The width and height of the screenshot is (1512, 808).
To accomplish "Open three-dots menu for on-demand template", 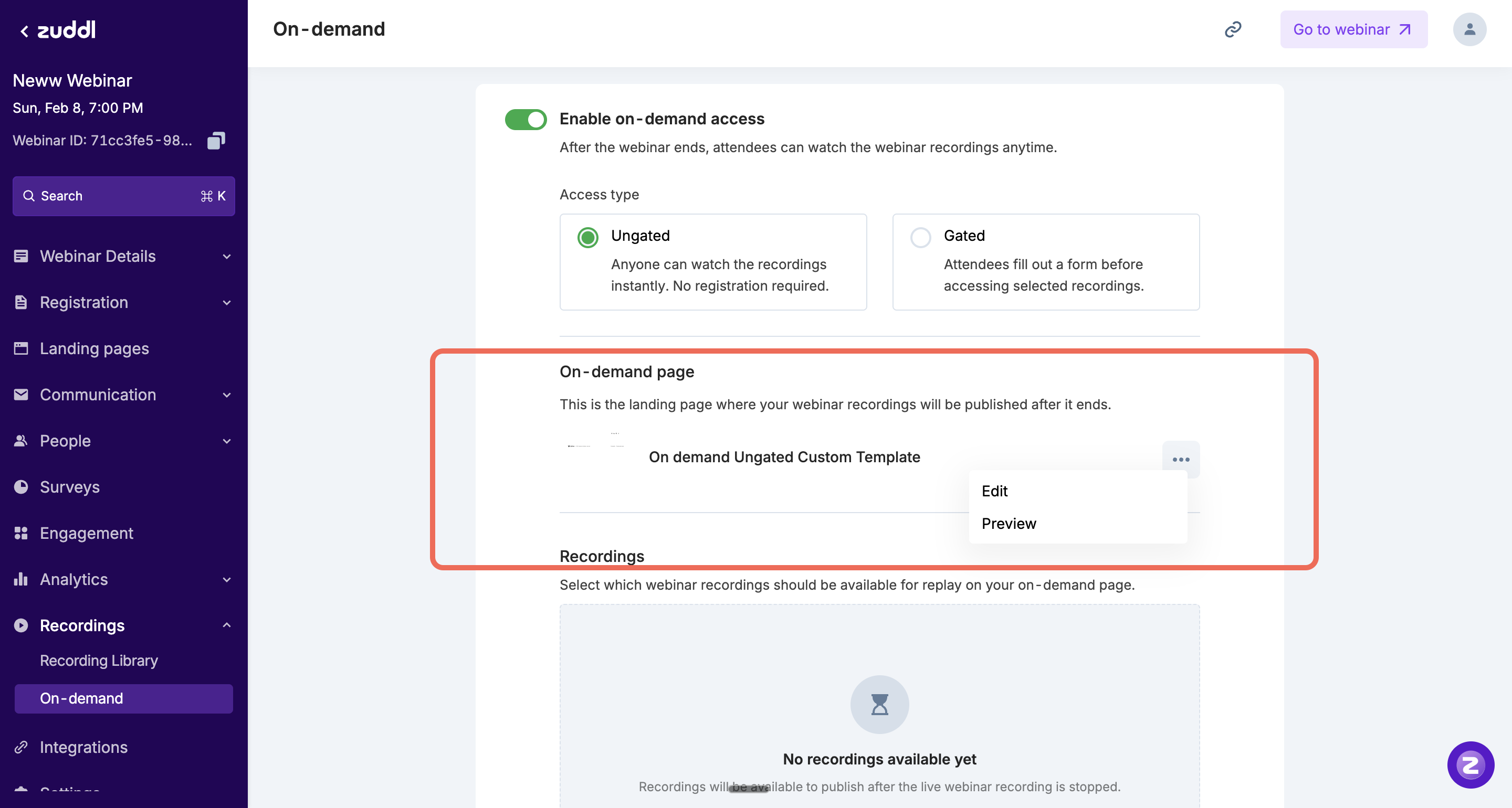I will (x=1180, y=459).
